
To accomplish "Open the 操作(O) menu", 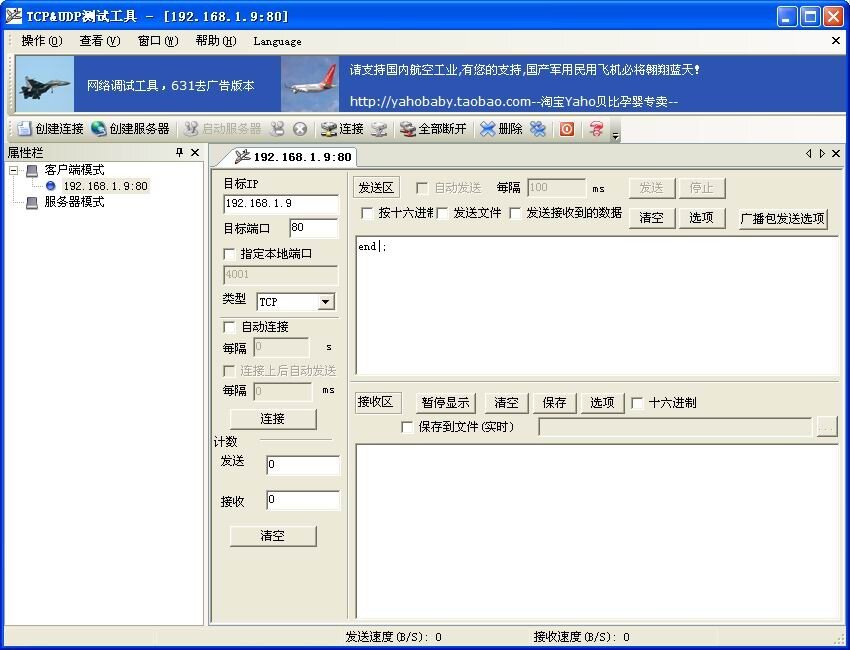I will pyautogui.click(x=42, y=41).
